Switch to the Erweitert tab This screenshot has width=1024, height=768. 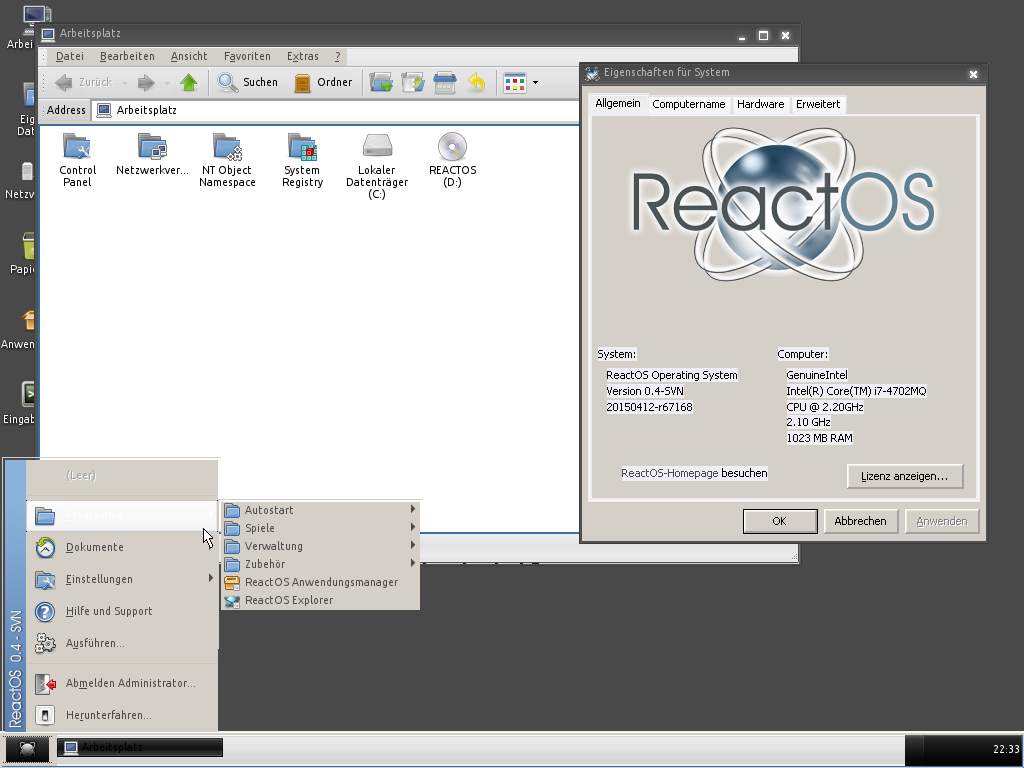click(818, 104)
